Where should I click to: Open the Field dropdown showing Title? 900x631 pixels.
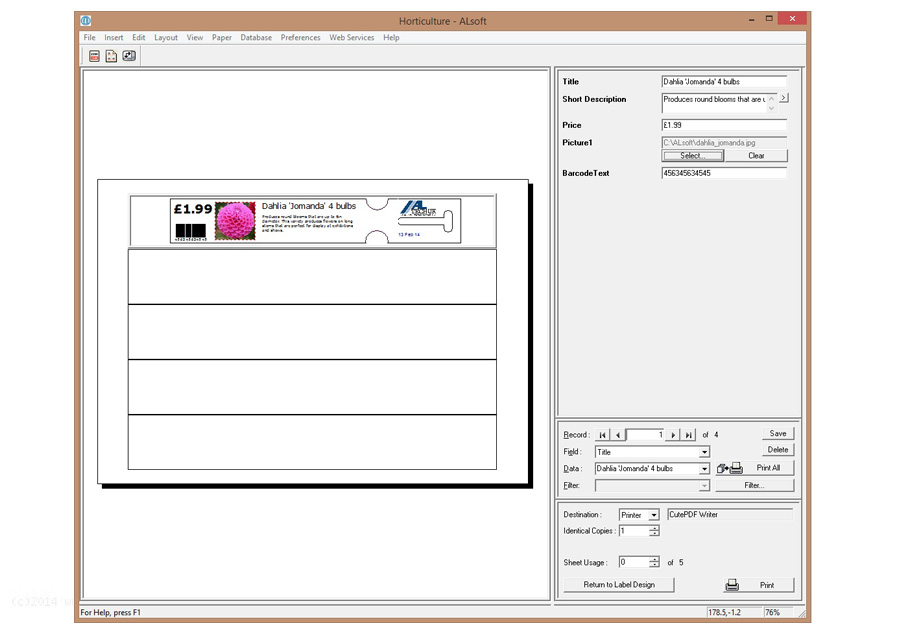pyautogui.click(x=704, y=453)
